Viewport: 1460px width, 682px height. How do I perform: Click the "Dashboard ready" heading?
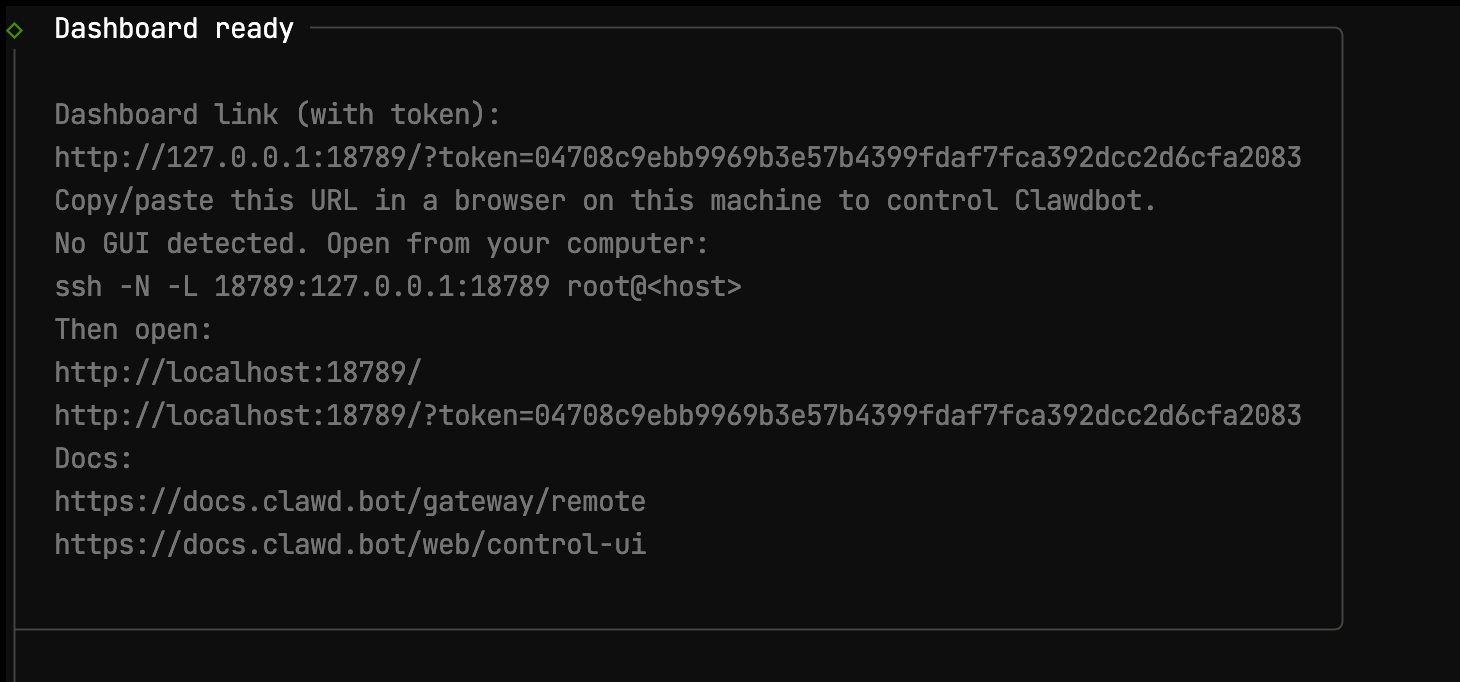[174, 29]
